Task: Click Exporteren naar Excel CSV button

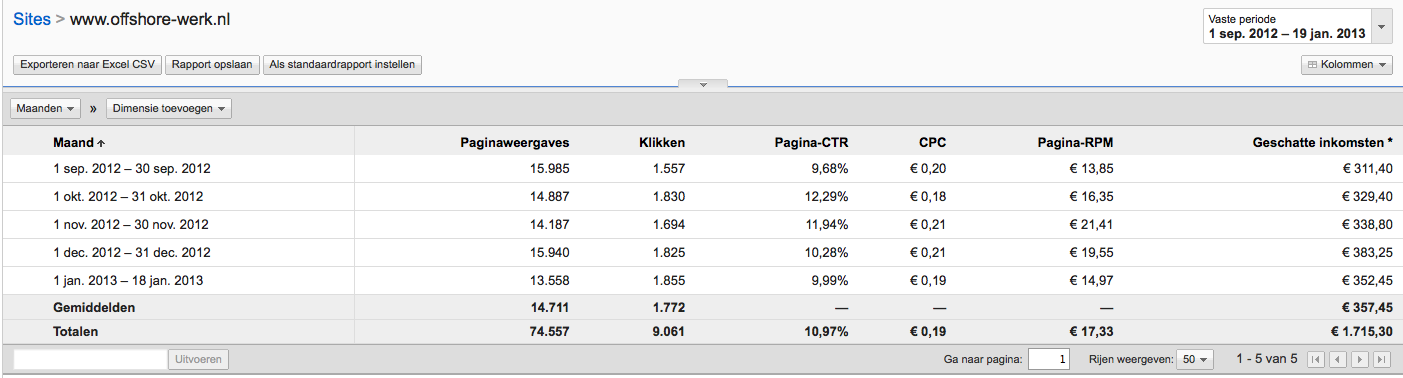Action: click(87, 65)
